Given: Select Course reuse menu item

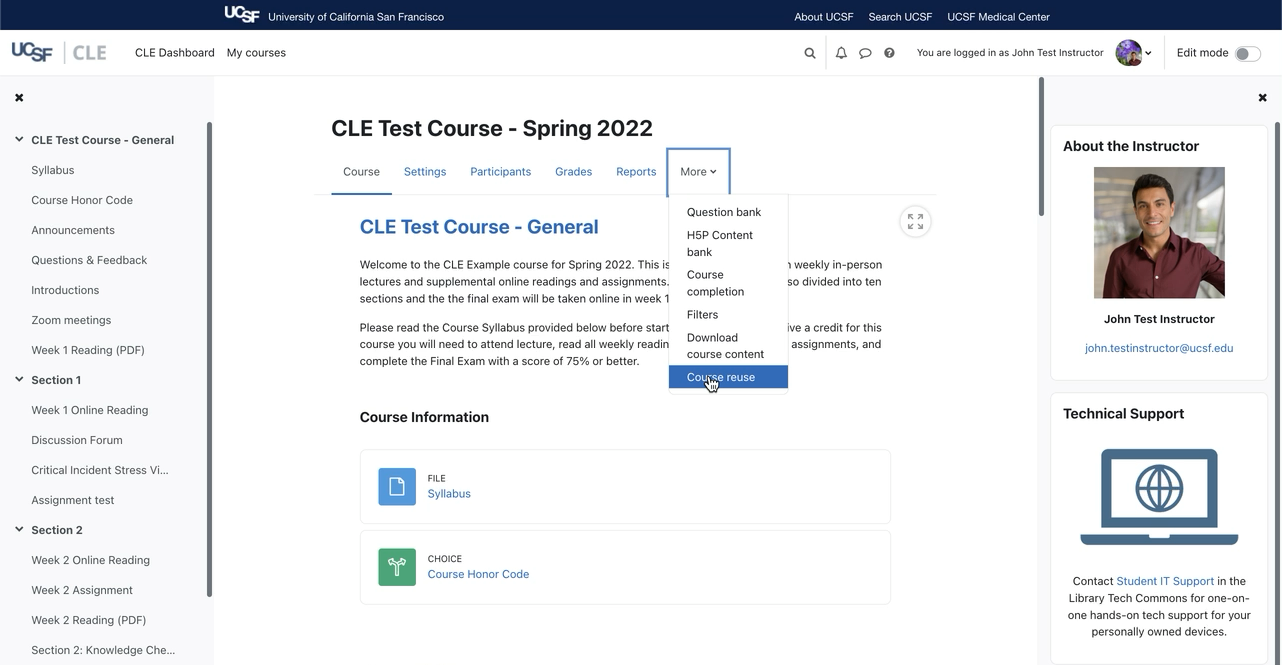Looking at the screenshot, I should tap(728, 377).
